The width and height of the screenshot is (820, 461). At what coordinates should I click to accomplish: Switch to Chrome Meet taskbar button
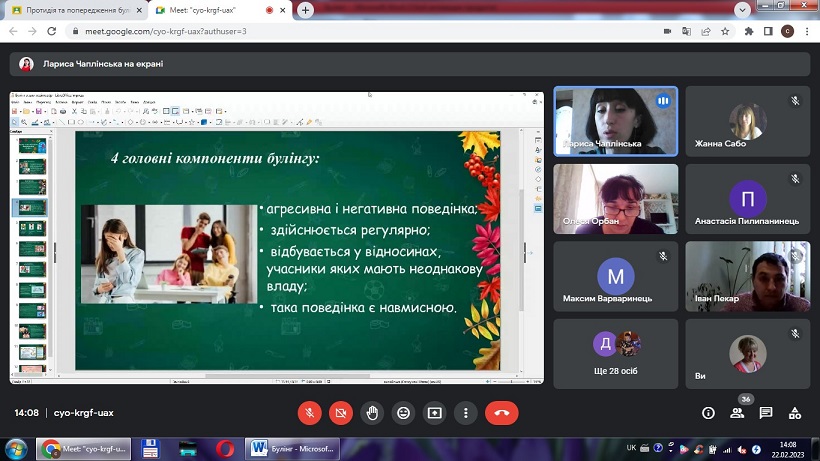pyautogui.click(x=84, y=449)
